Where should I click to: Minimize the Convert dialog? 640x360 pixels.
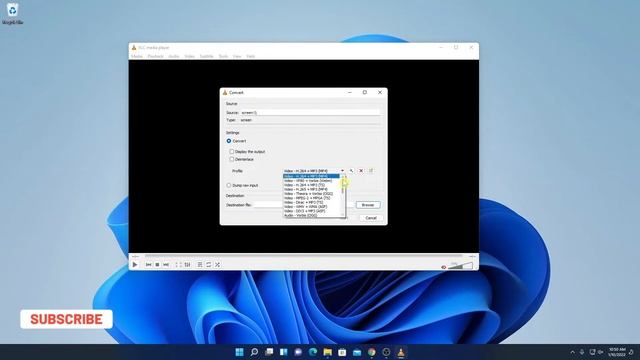coord(350,93)
